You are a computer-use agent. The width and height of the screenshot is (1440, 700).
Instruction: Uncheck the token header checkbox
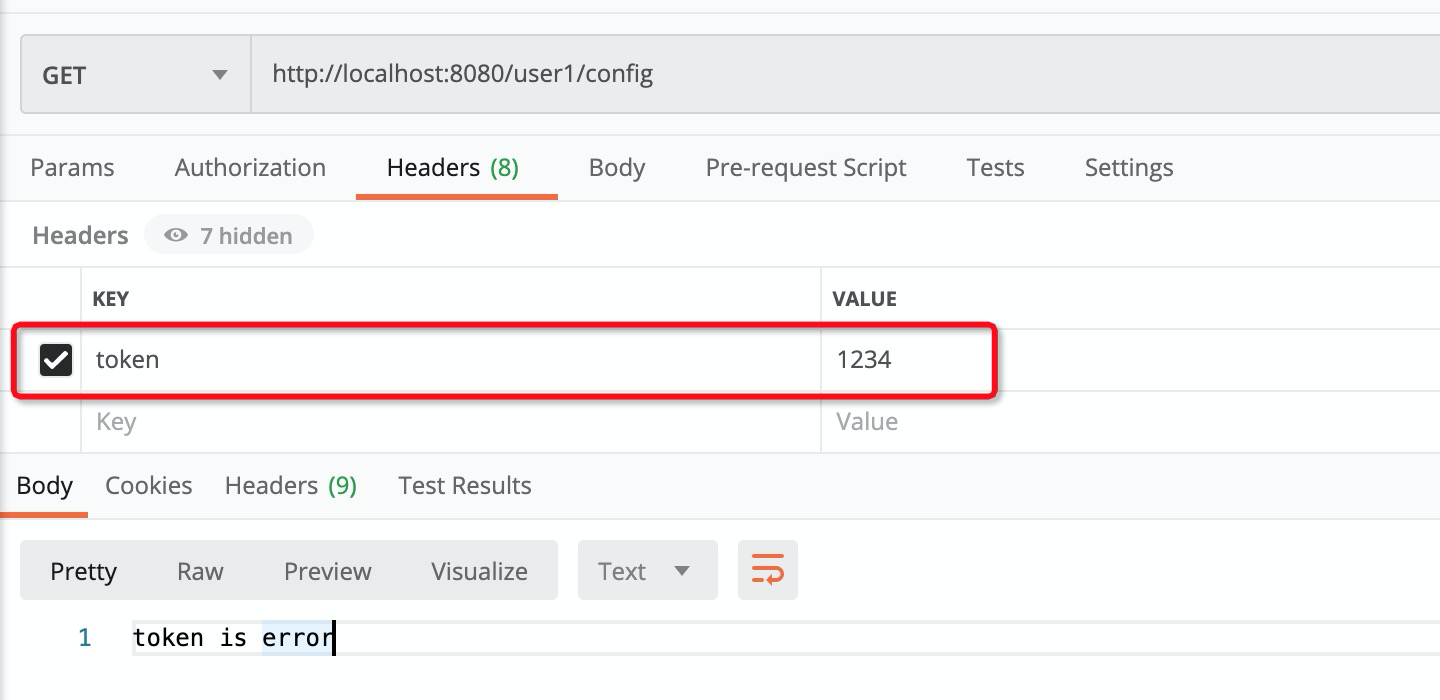pyautogui.click(x=55, y=360)
